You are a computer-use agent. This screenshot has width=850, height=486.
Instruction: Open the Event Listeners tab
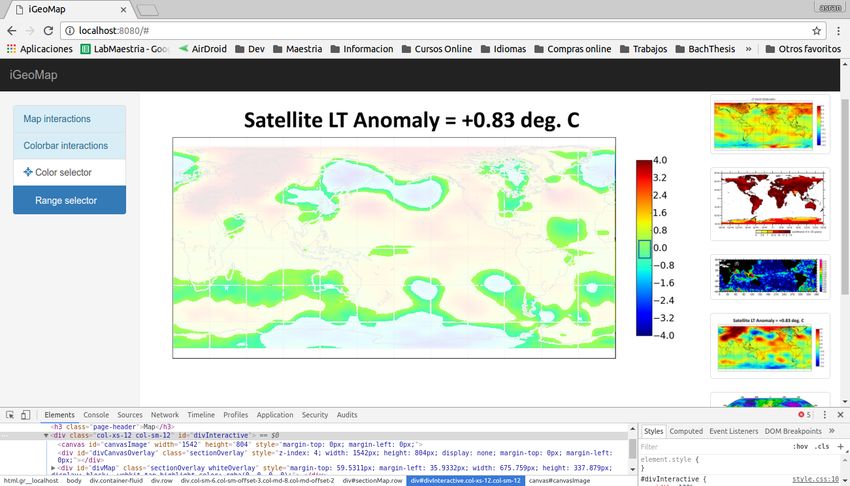[x=733, y=431]
